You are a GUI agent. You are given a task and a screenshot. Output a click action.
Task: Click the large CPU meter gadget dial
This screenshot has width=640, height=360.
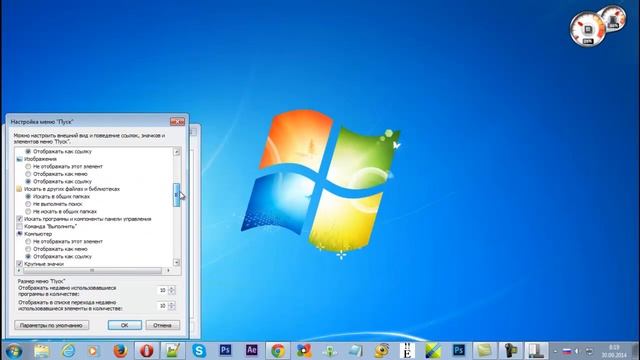pyautogui.click(x=588, y=29)
